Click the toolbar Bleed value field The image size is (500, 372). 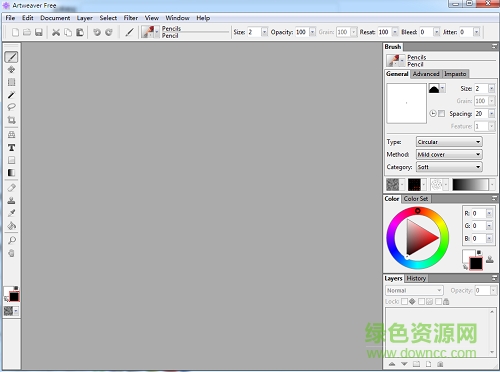pos(426,32)
